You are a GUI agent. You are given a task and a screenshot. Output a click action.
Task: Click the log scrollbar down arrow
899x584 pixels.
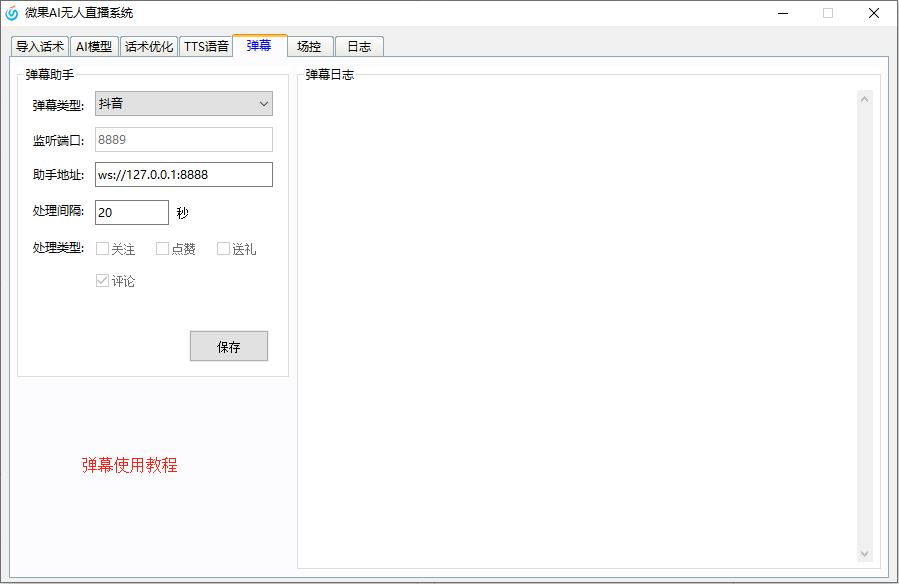pyautogui.click(x=865, y=553)
